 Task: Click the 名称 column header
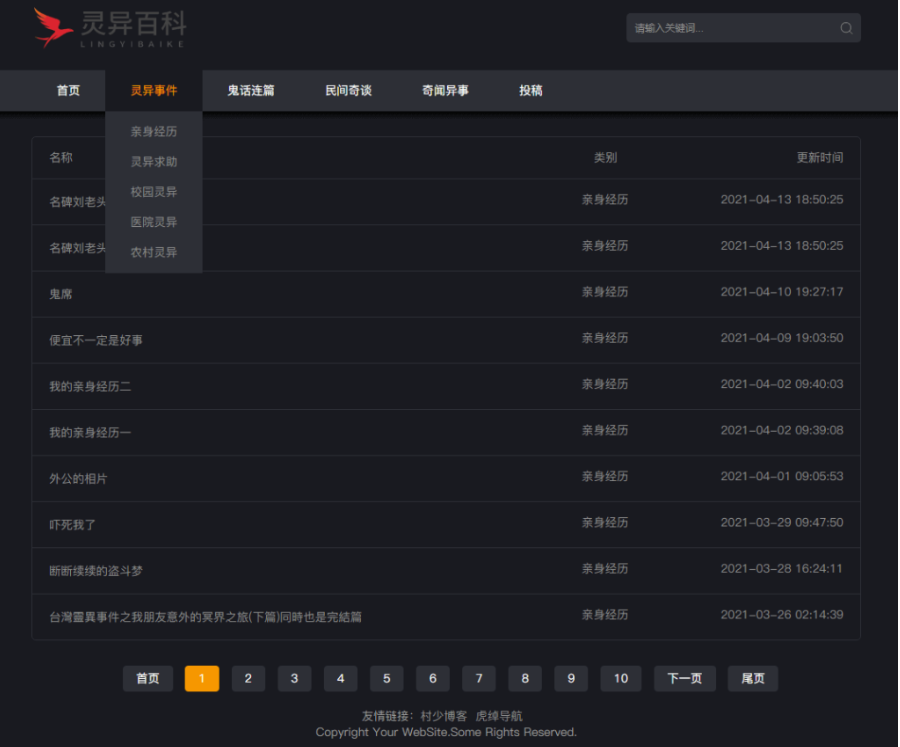click(x=61, y=157)
